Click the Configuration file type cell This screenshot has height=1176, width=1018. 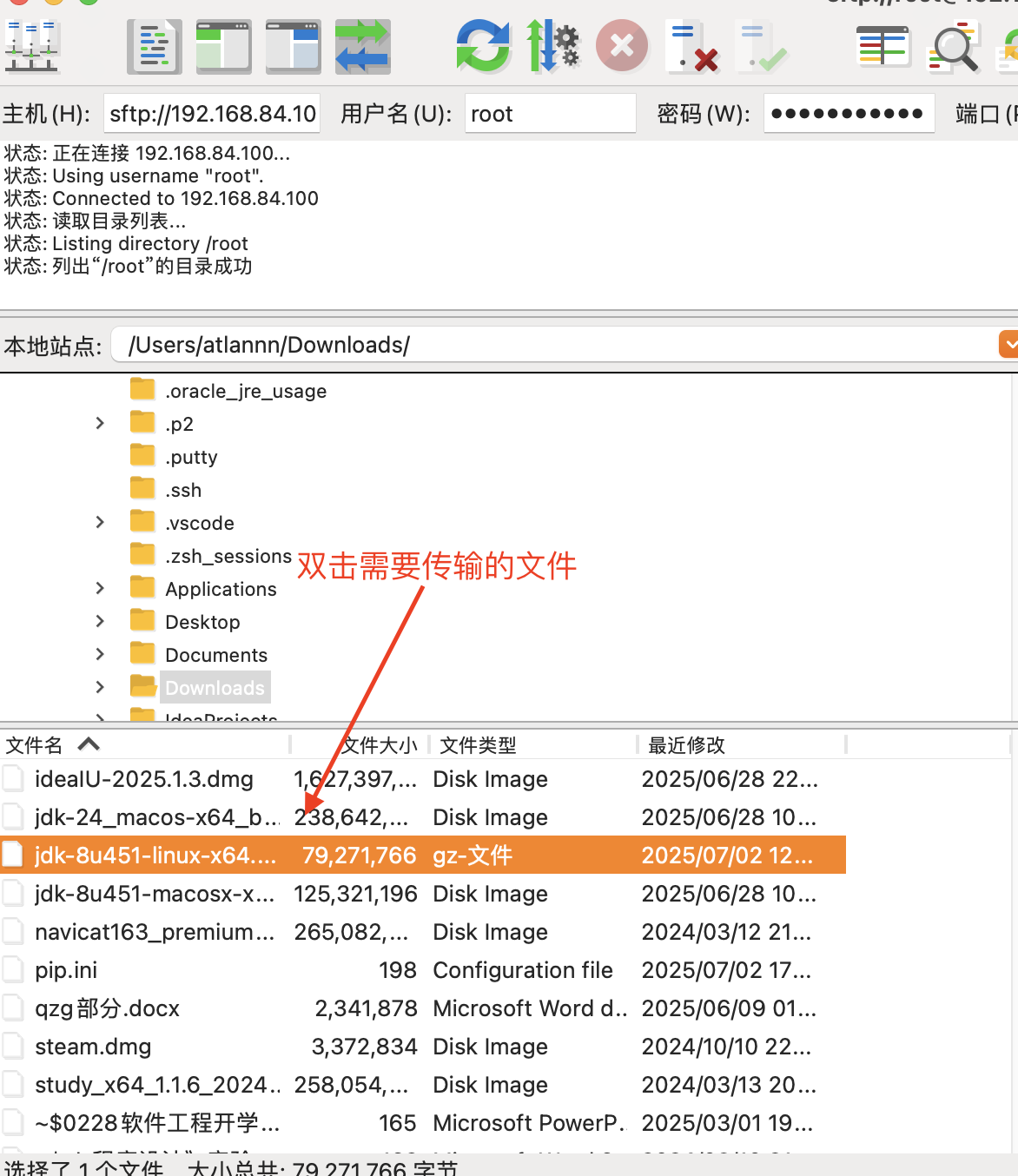(x=523, y=970)
